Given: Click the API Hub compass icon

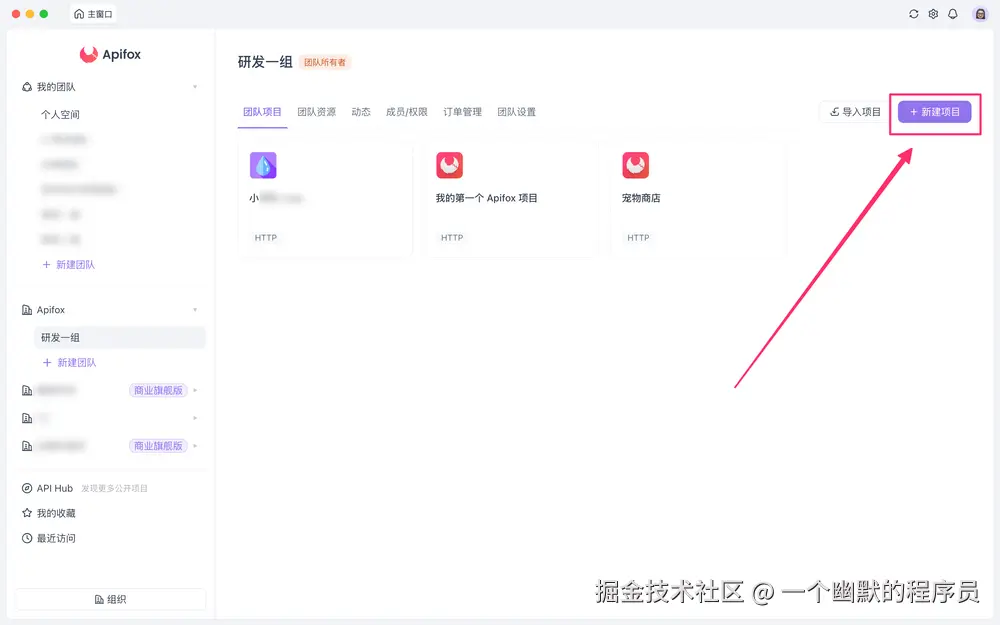Looking at the screenshot, I should 27,489.
